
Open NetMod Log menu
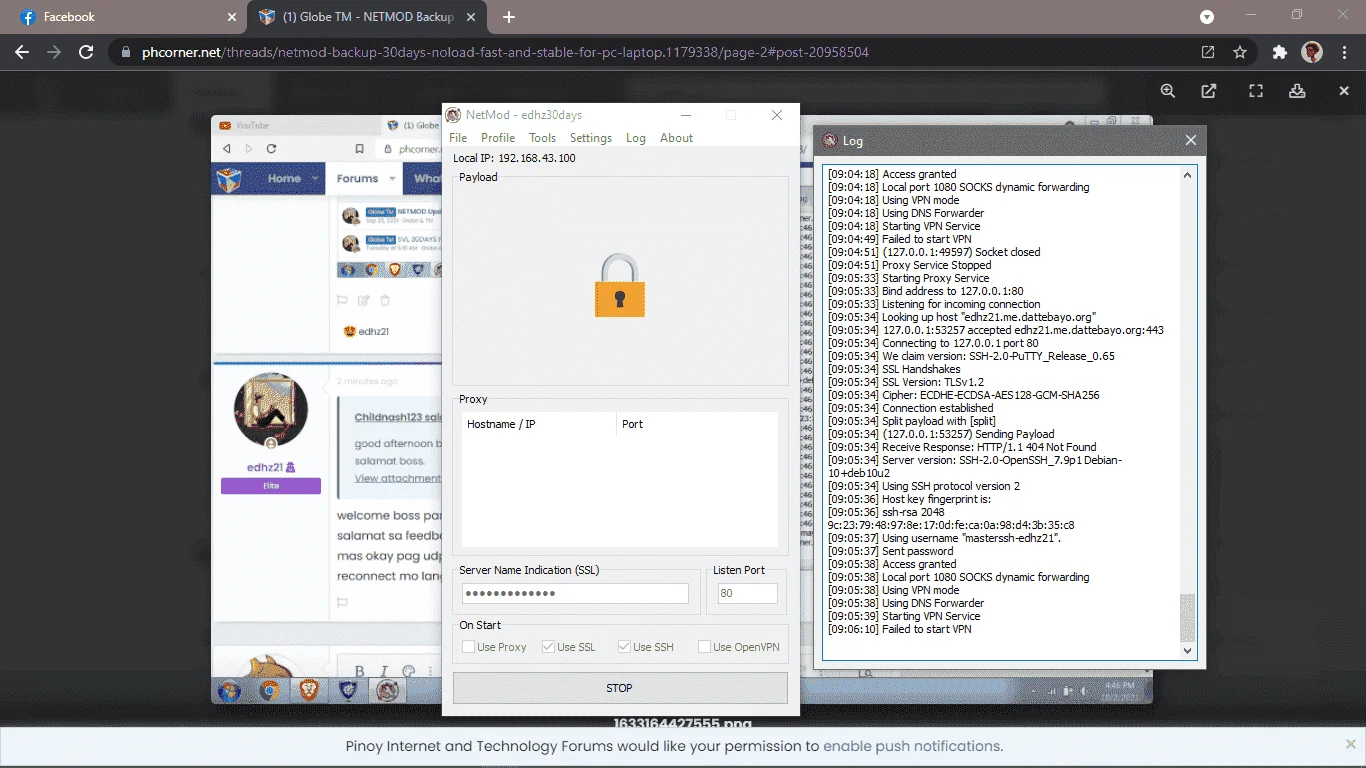click(636, 138)
